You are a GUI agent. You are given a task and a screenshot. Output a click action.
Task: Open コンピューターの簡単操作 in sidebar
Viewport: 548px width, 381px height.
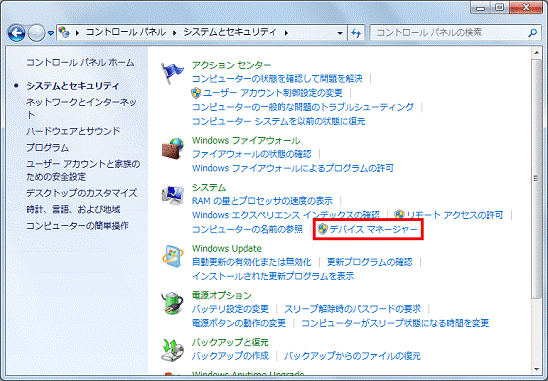[x=78, y=226]
